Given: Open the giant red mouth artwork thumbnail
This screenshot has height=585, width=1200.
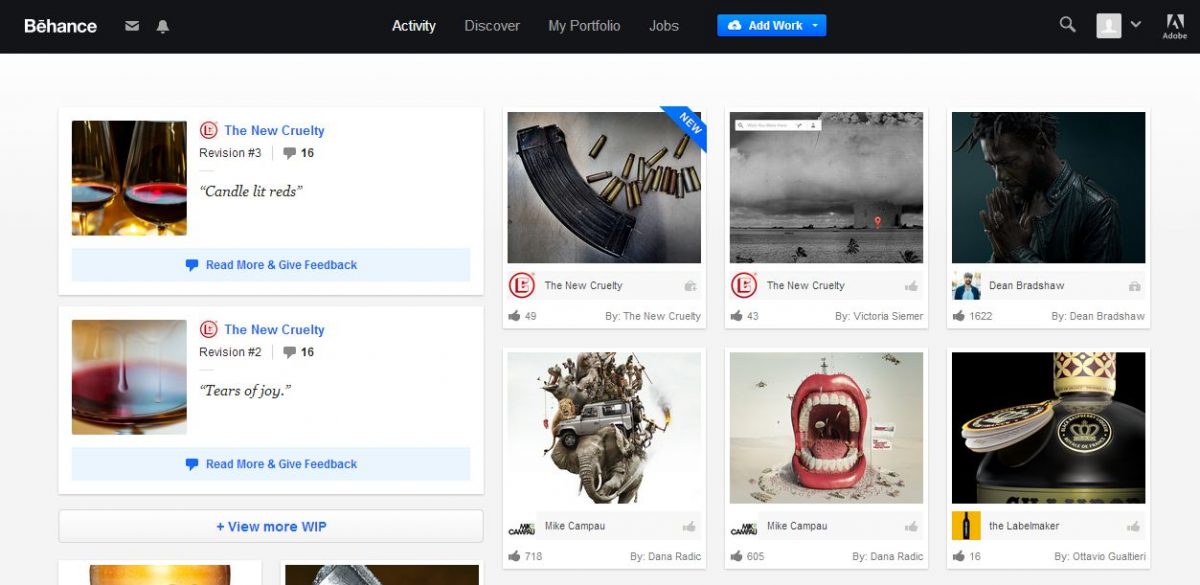Looking at the screenshot, I should pos(826,427).
